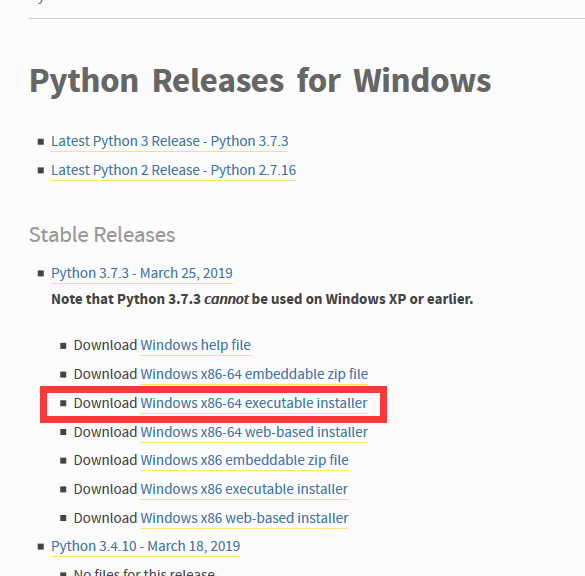Open the Latest Python 3 Release link
The height and width of the screenshot is (576, 585).
coord(170,141)
